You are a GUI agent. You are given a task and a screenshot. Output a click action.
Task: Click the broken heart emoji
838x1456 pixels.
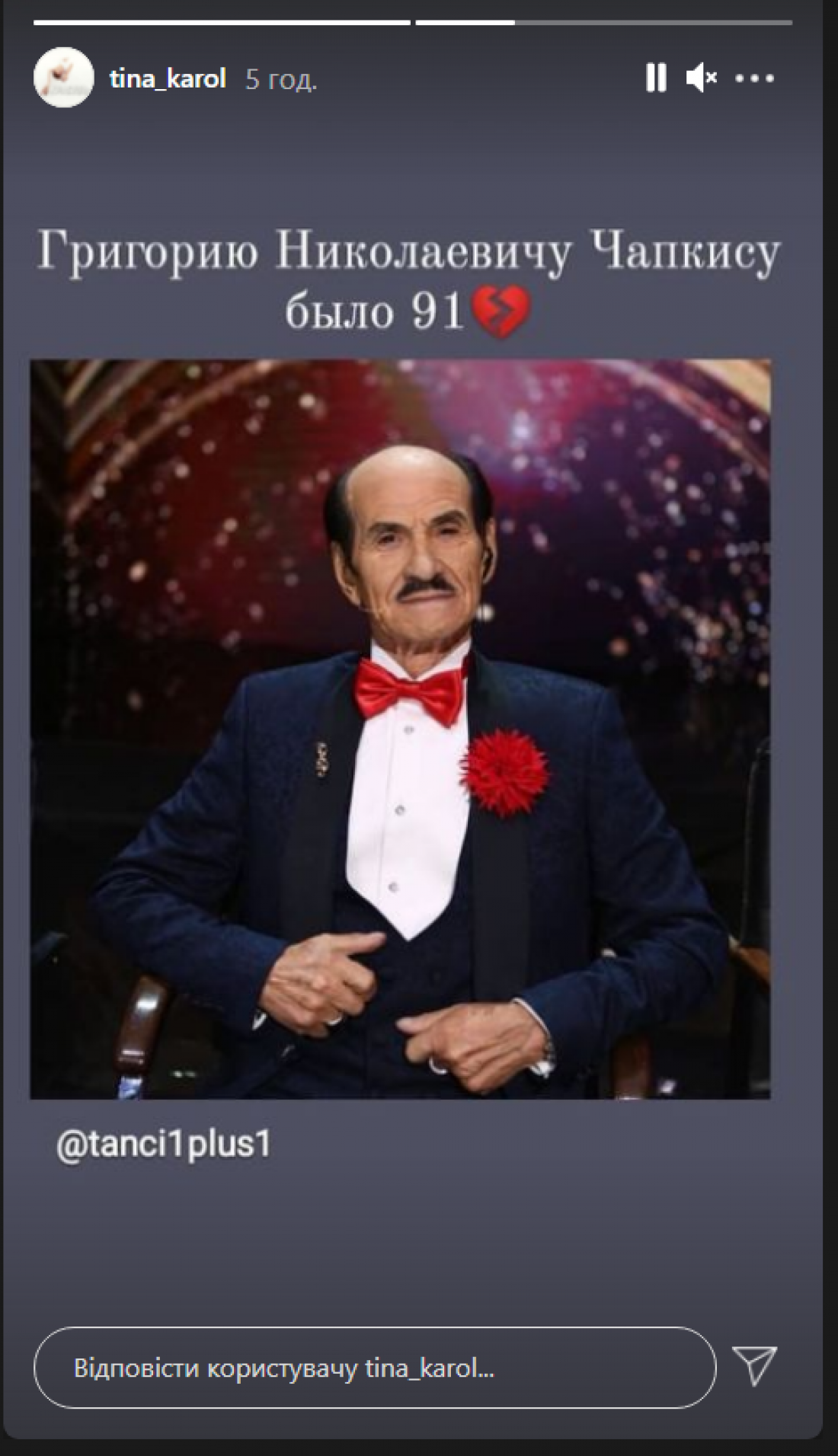click(x=500, y=312)
